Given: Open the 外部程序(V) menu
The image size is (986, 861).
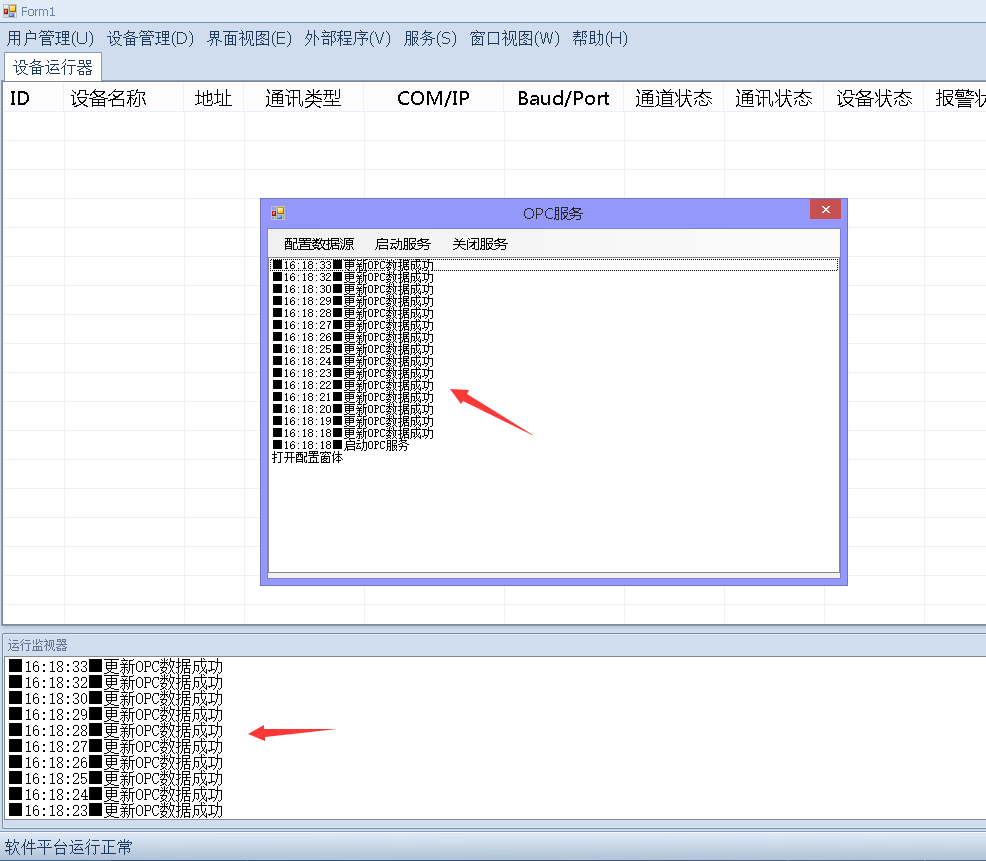Looking at the screenshot, I should pyautogui.click(x=348, y=38).
